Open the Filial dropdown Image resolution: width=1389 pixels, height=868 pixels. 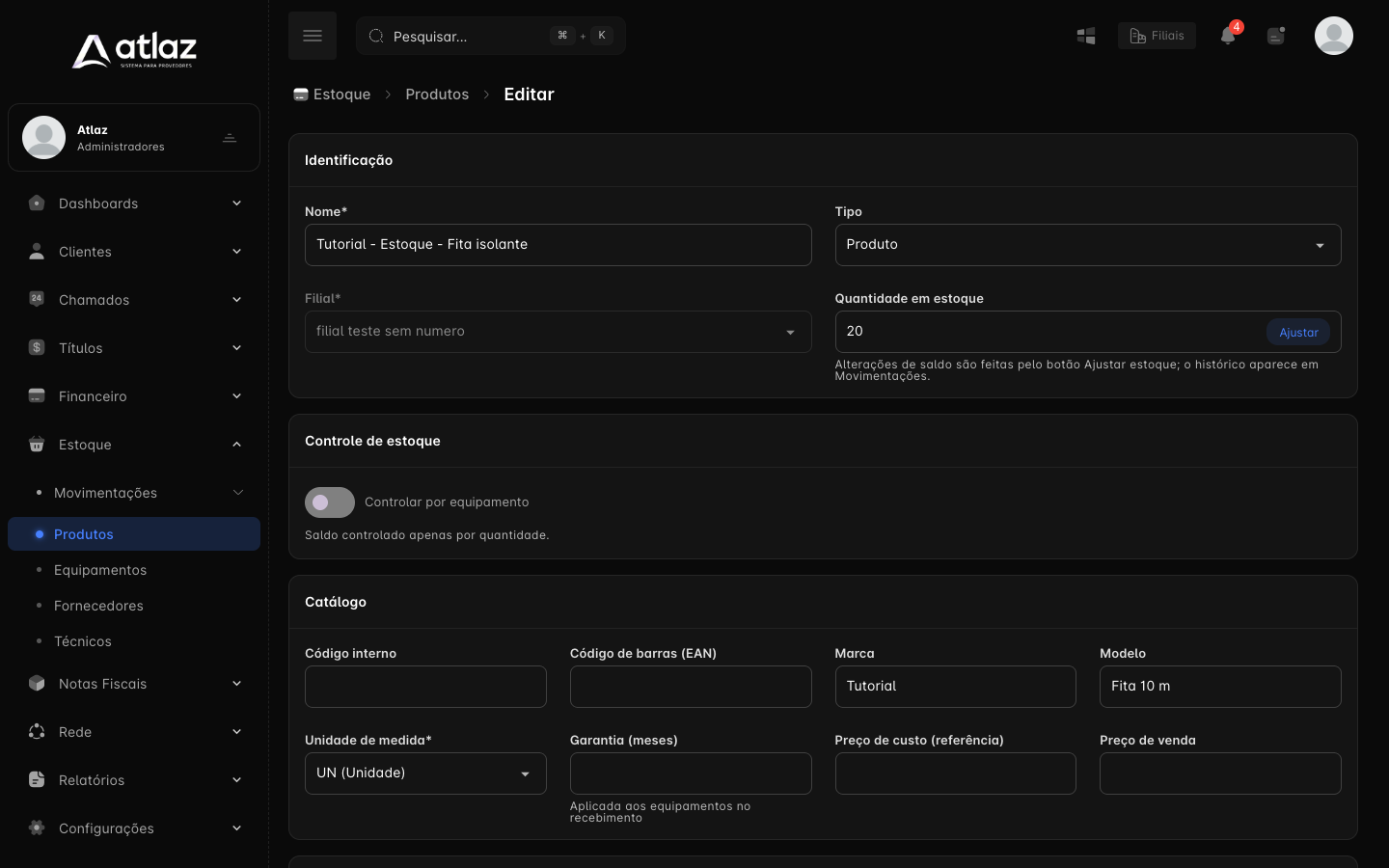click(558, 332)
